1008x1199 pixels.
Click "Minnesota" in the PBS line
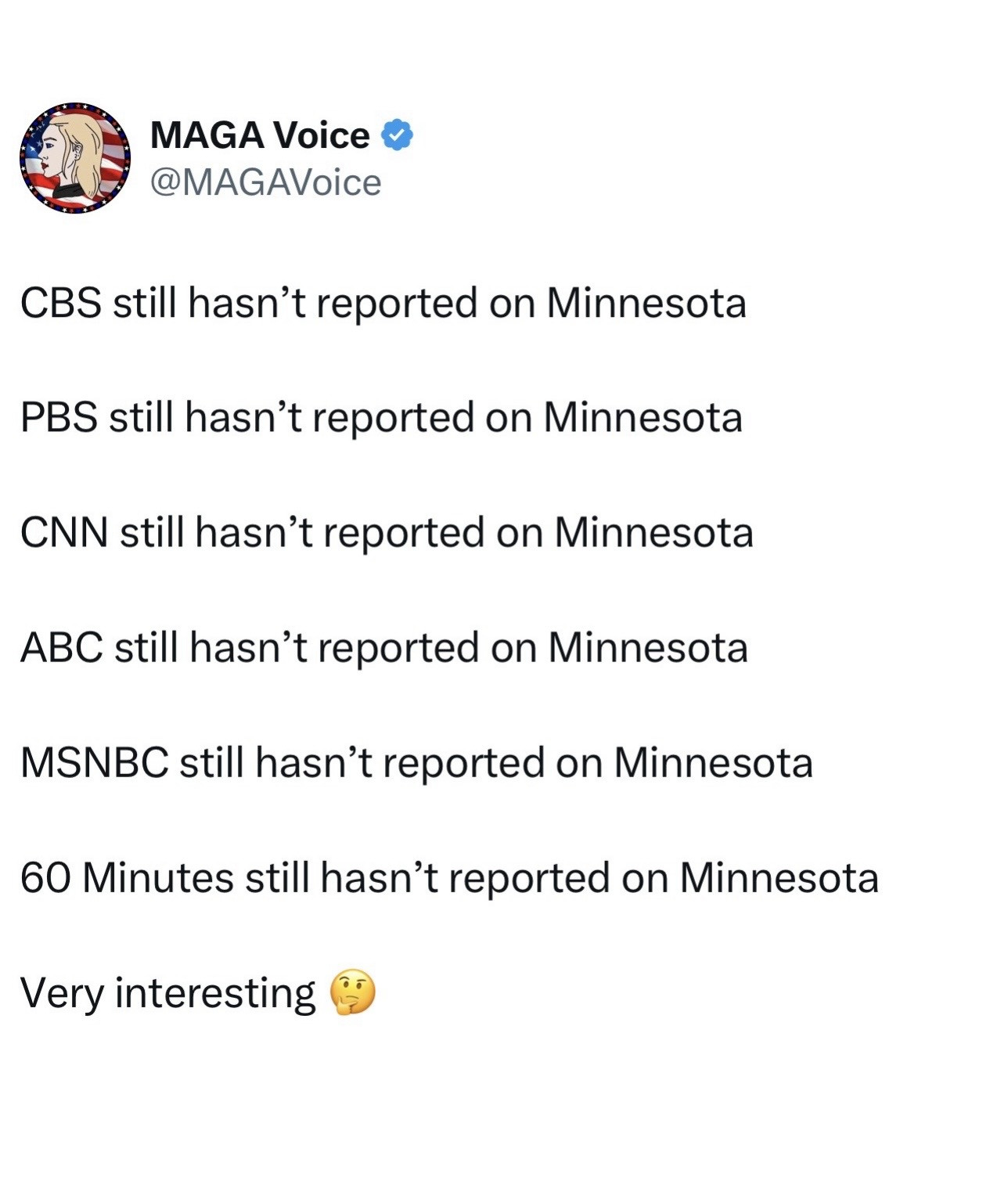[643, 417]
